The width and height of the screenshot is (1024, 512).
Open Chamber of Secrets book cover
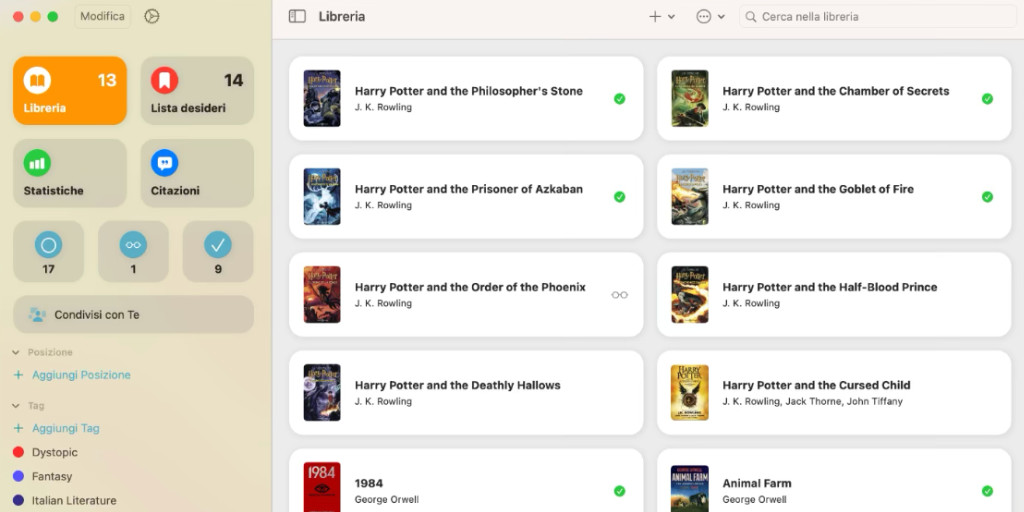coord(690,99)
